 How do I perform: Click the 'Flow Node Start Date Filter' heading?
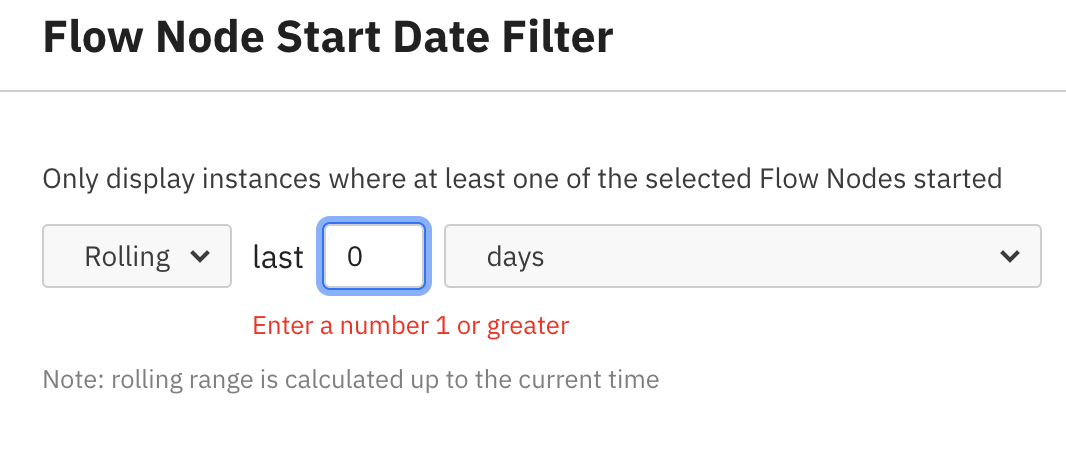[327, 38]
